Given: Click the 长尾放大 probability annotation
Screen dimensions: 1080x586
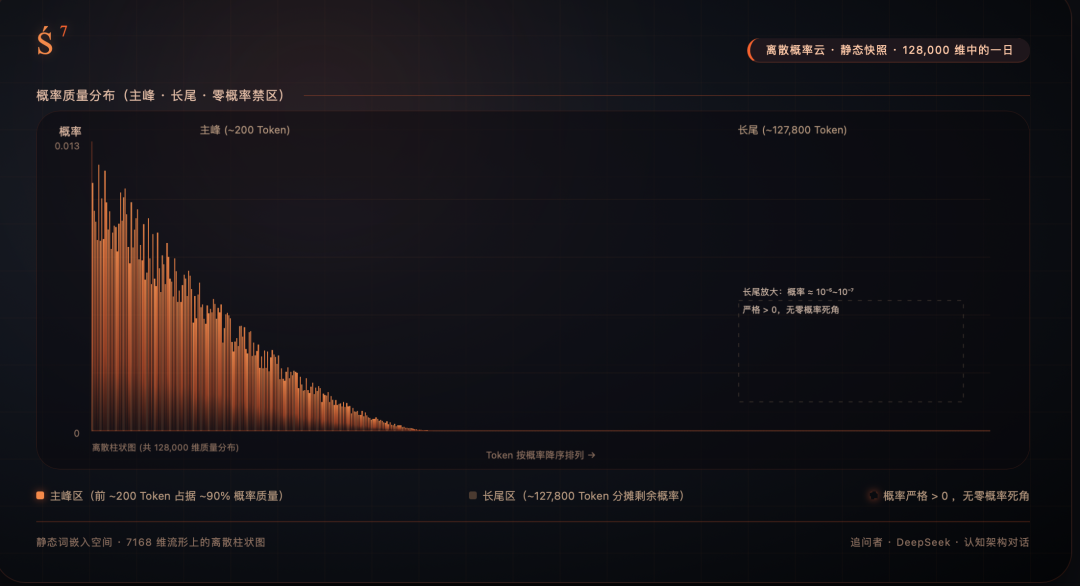Looking at the screenshot, I should (798, 292).
